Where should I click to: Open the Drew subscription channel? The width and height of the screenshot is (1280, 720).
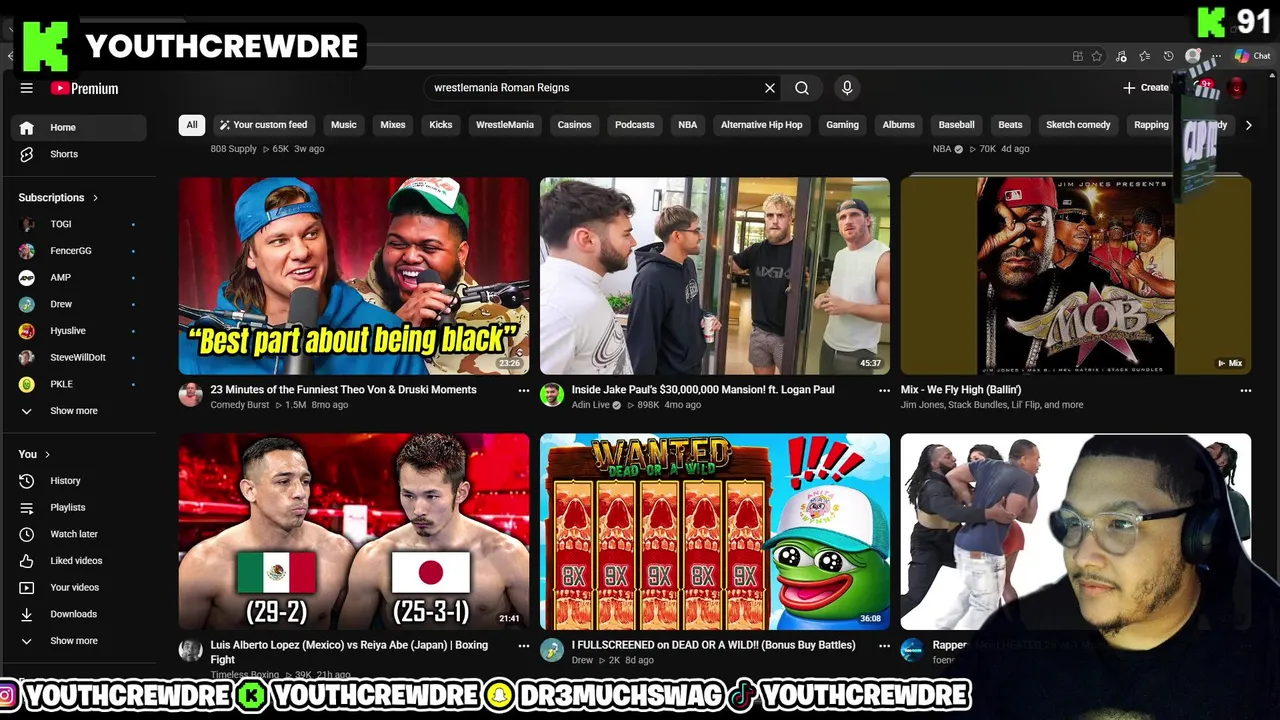[79, 304]
